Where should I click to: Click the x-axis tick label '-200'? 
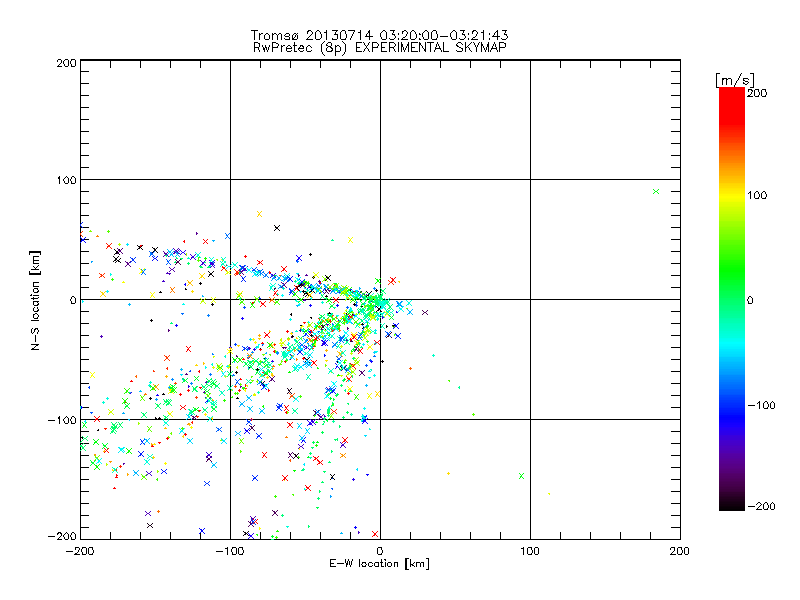pos(80,551)
